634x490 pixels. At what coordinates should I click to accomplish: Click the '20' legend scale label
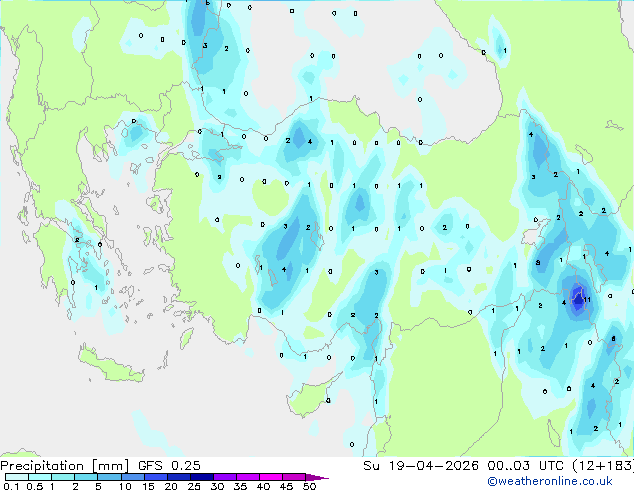coord(171,486)
